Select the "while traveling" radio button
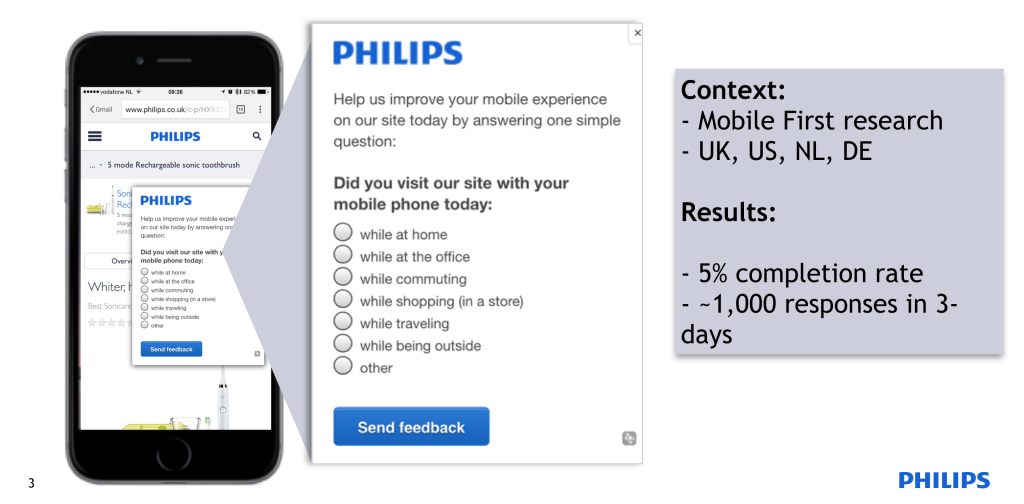Viewport: 1024px width, 504px height. pyautogui.click(x=343, y=322)
